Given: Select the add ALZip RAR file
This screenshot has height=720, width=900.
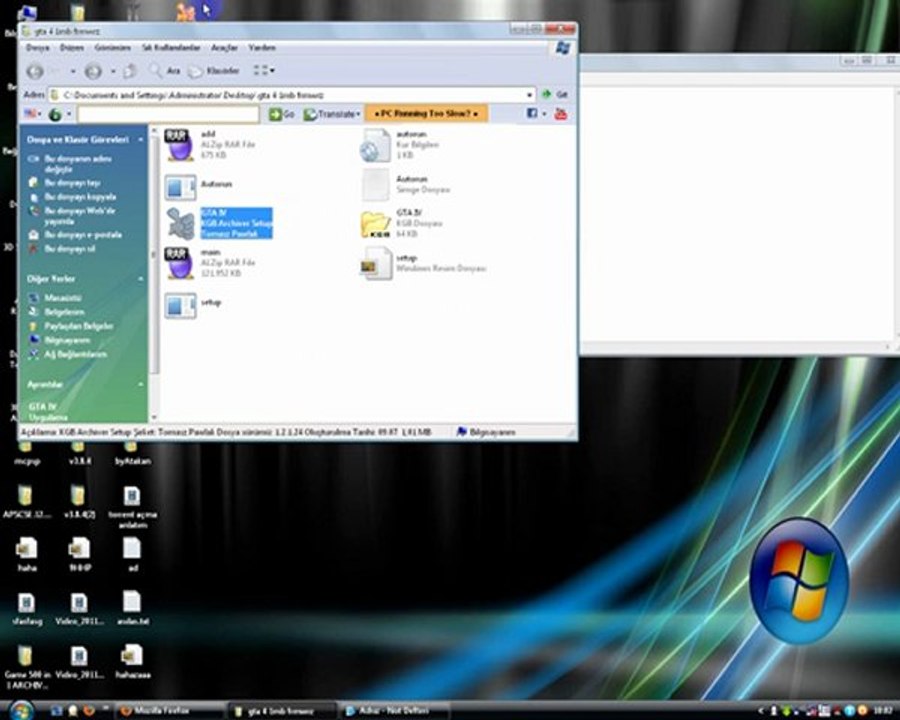Looking at the screenshot, I should click(210, 145).
